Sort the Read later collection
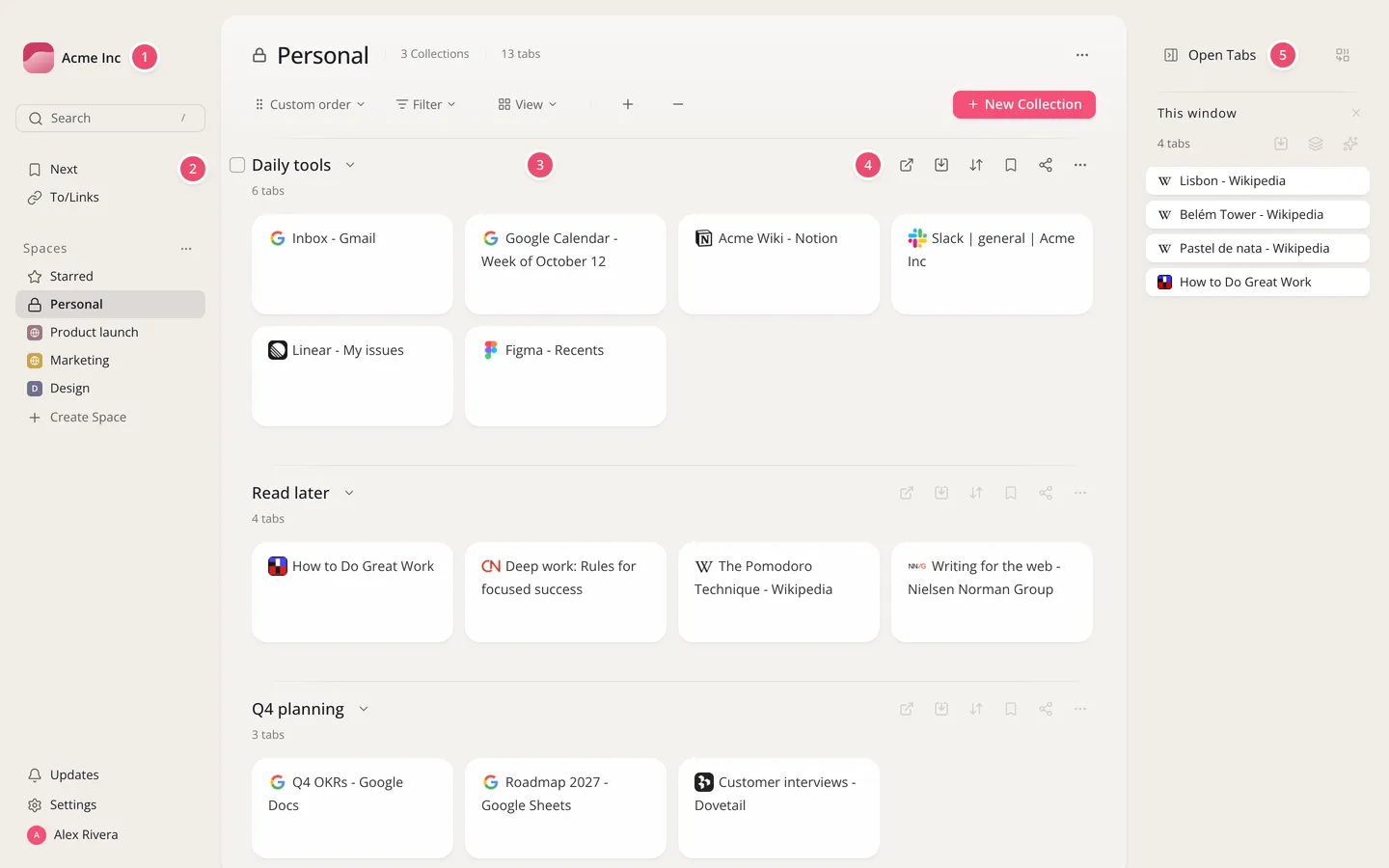Image resolution: width=1389 pixels, height=868 pixels. click(x=976, y=493)
